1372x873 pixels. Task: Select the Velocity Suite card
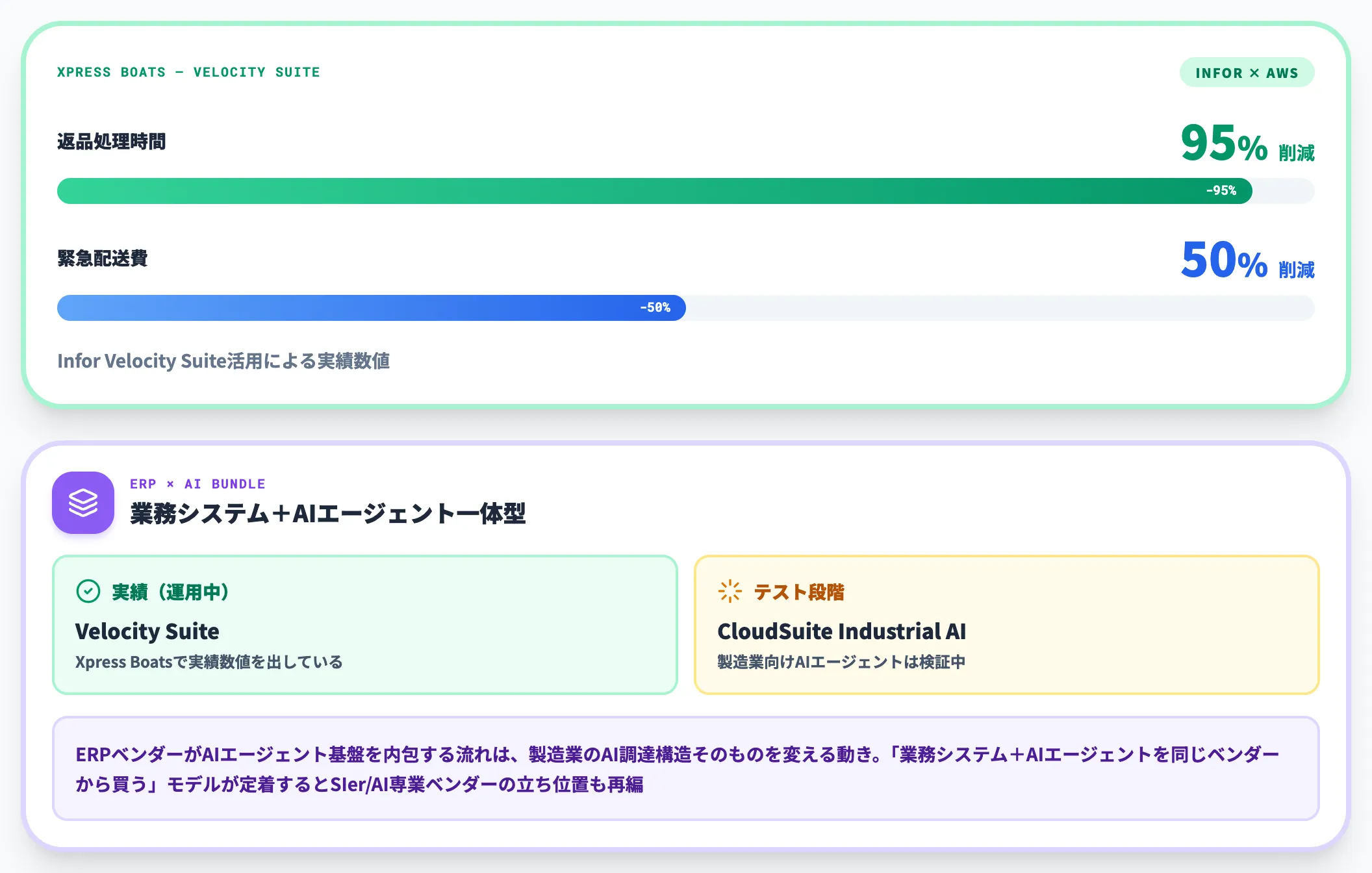(365, 625)
